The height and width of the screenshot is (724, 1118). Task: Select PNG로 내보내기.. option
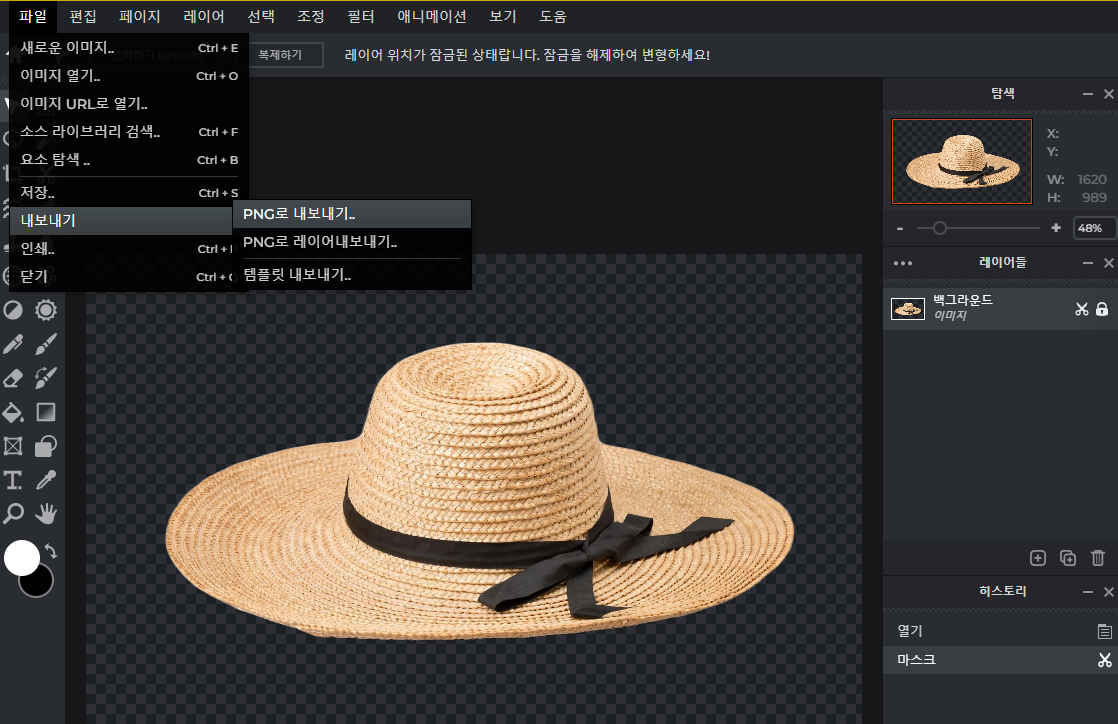click(x=352, y=214)
